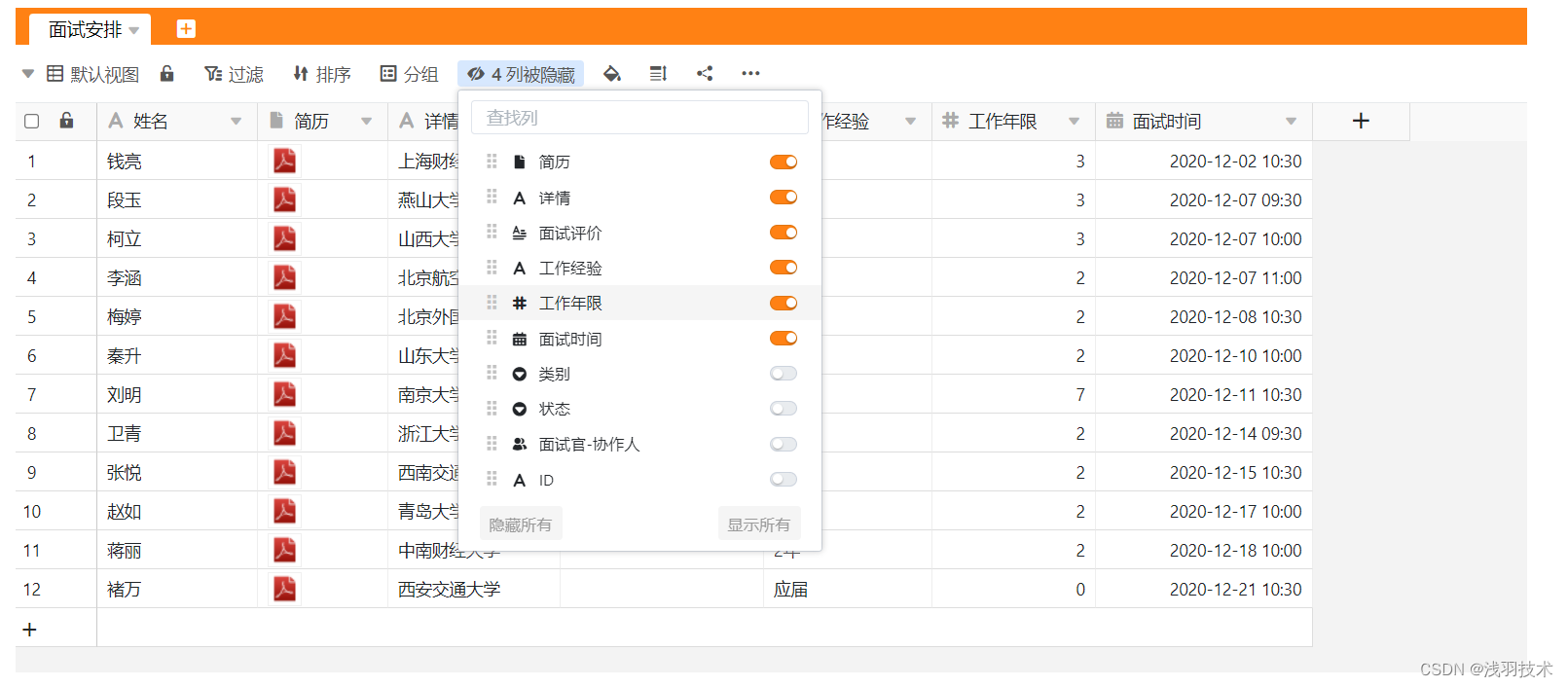Open the row color paint bucket tool
1568x687 pixels.
coord(612,73)
